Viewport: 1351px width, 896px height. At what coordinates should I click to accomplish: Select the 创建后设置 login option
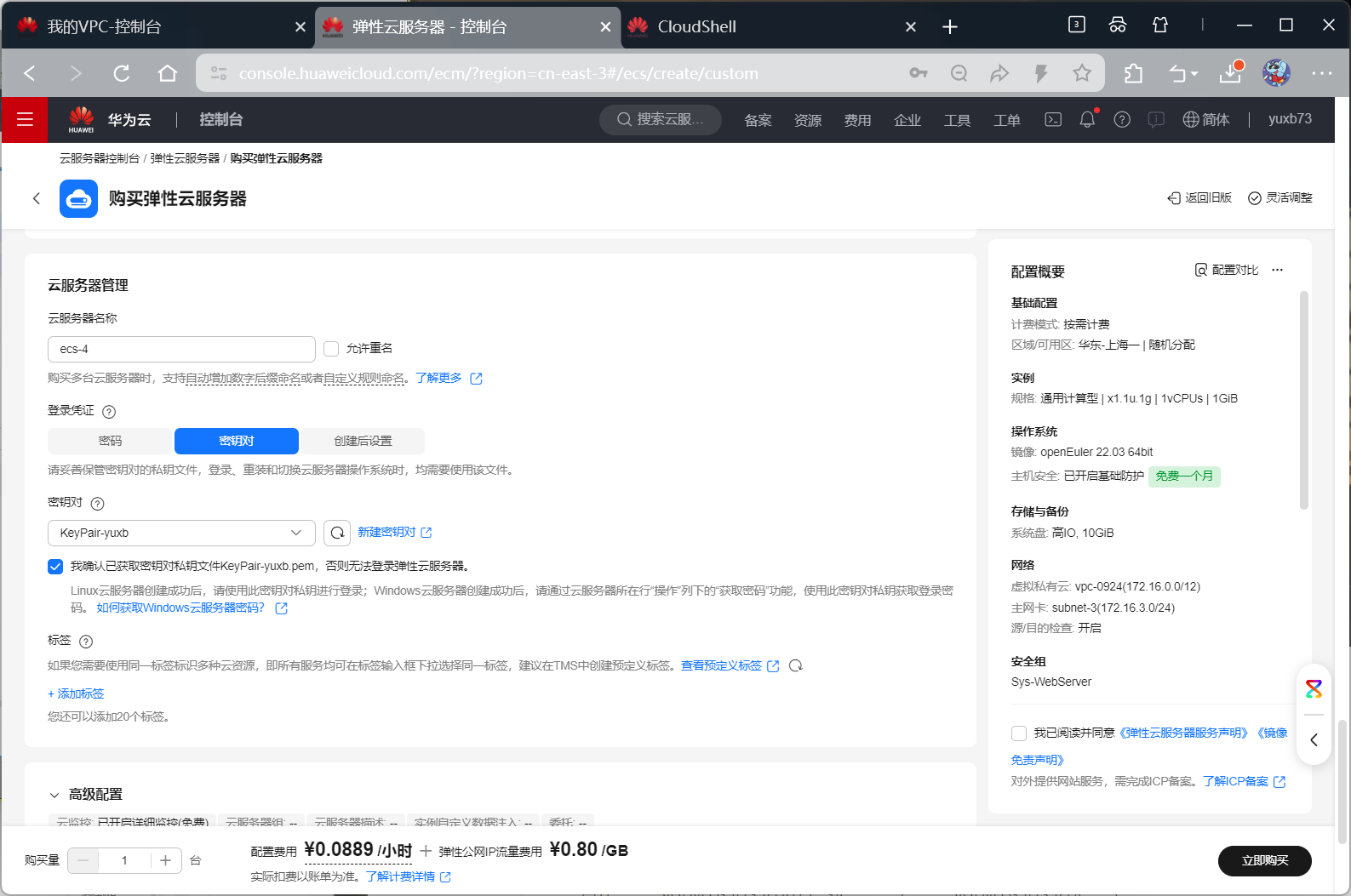click(x=363, y=441)
